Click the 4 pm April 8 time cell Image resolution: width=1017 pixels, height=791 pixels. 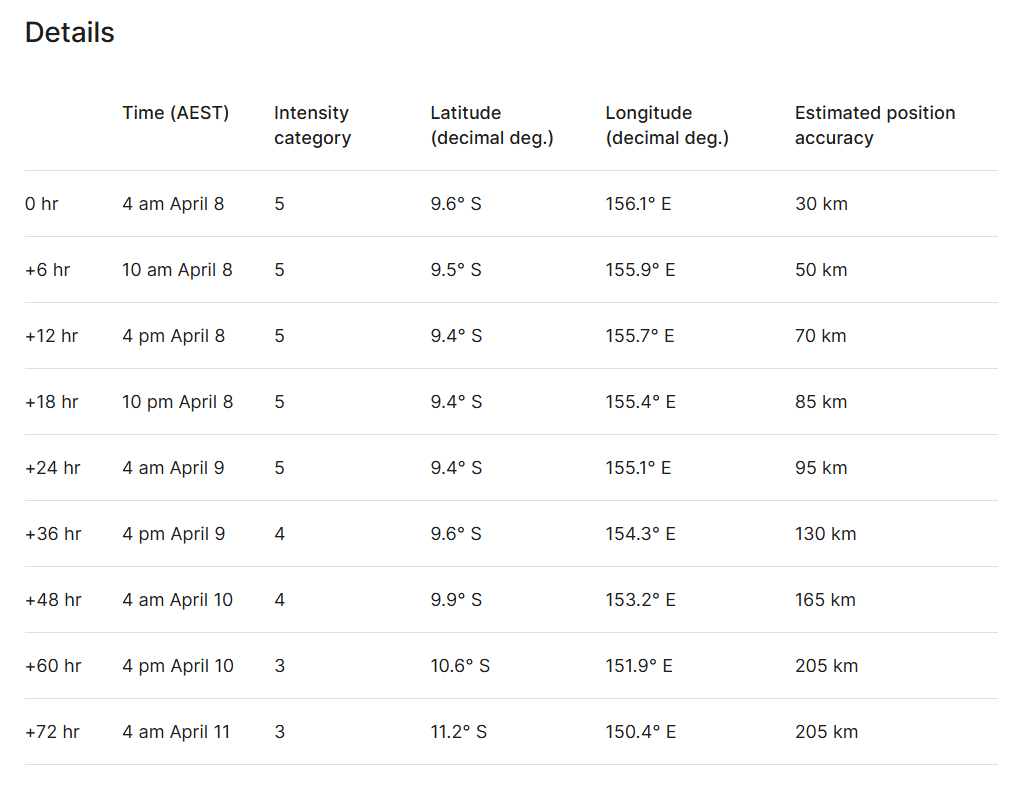[174, 336]
